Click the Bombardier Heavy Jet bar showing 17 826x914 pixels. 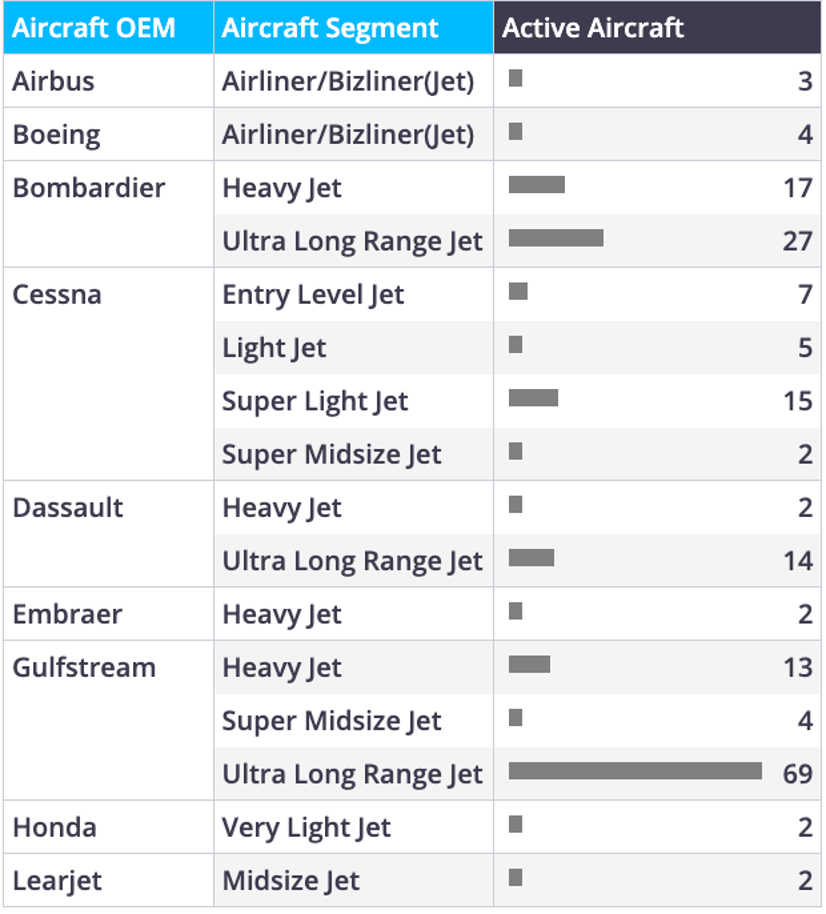(x=537, y=184)
